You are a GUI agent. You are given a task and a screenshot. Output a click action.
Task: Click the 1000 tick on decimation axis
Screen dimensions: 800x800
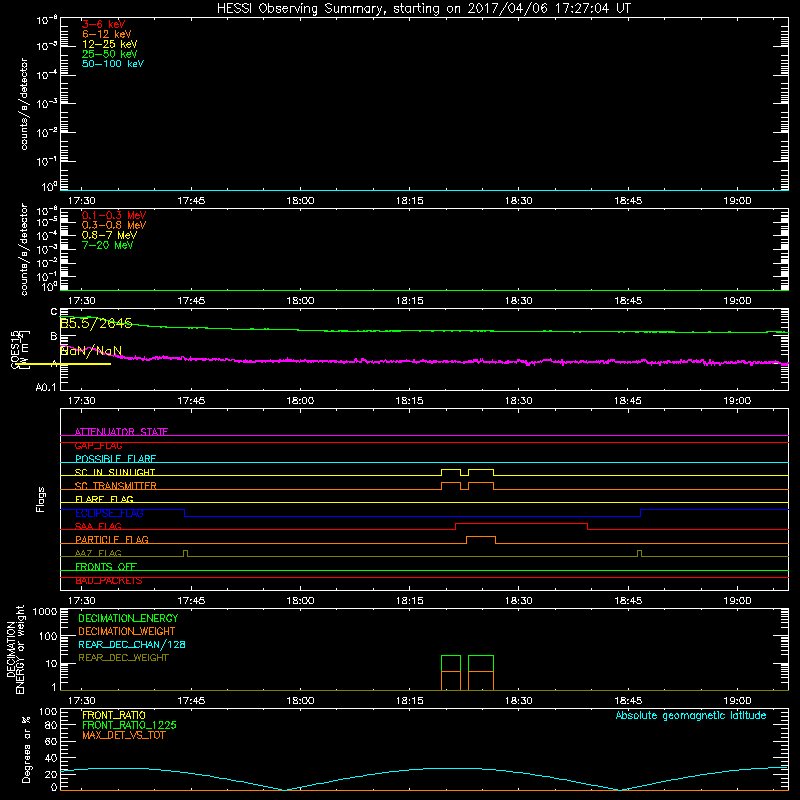click(x=45, y=612)
